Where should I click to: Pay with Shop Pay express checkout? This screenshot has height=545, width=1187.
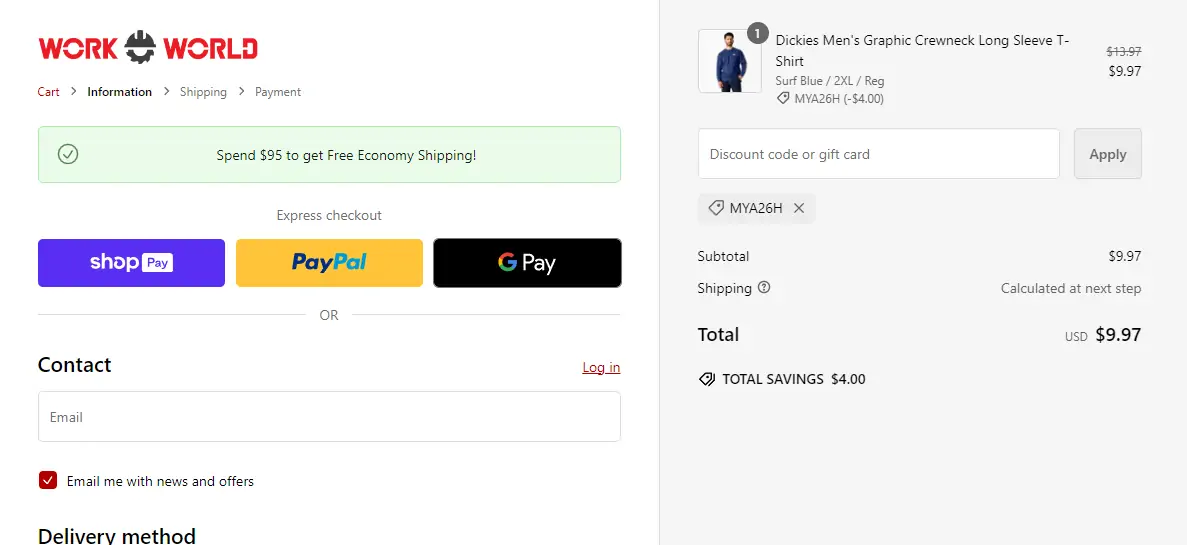pos(131,263)
